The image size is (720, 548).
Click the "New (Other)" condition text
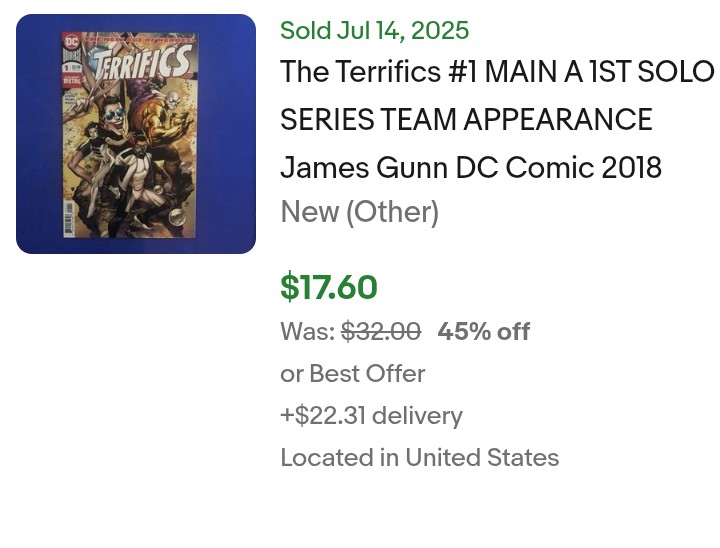coord(360,212)
